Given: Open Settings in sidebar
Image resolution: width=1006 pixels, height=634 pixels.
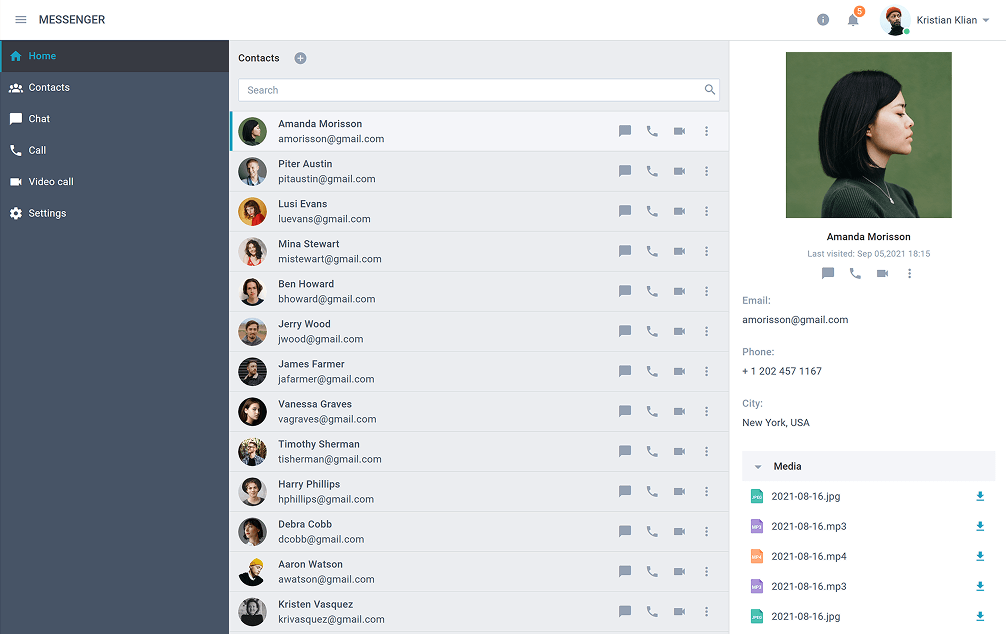Looking at the screenshot, I should click(x=114, y=213).
